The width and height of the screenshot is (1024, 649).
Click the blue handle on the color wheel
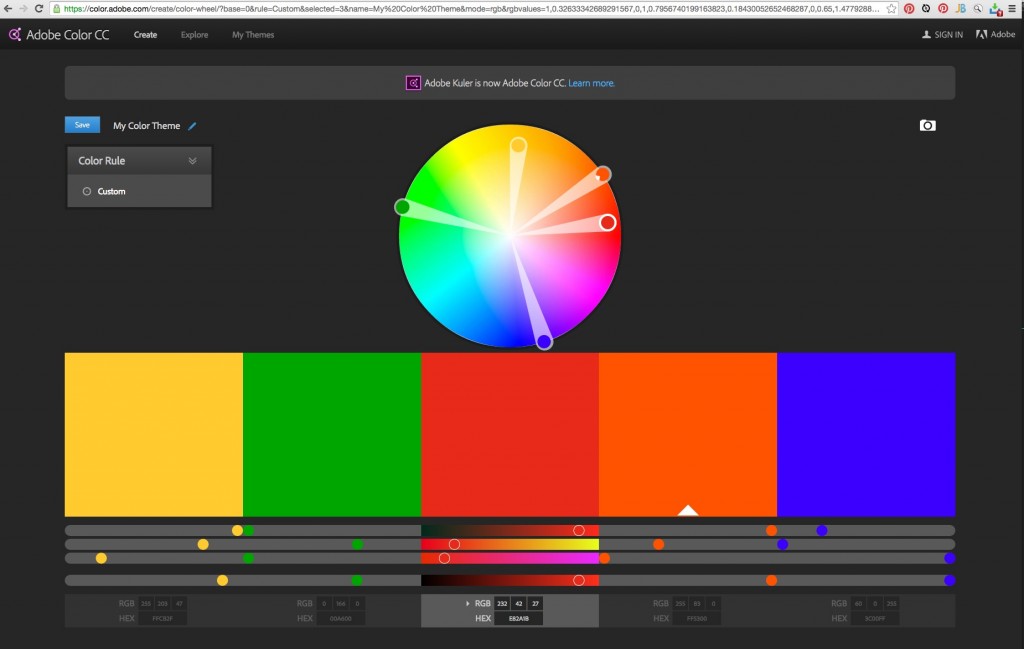544,341
